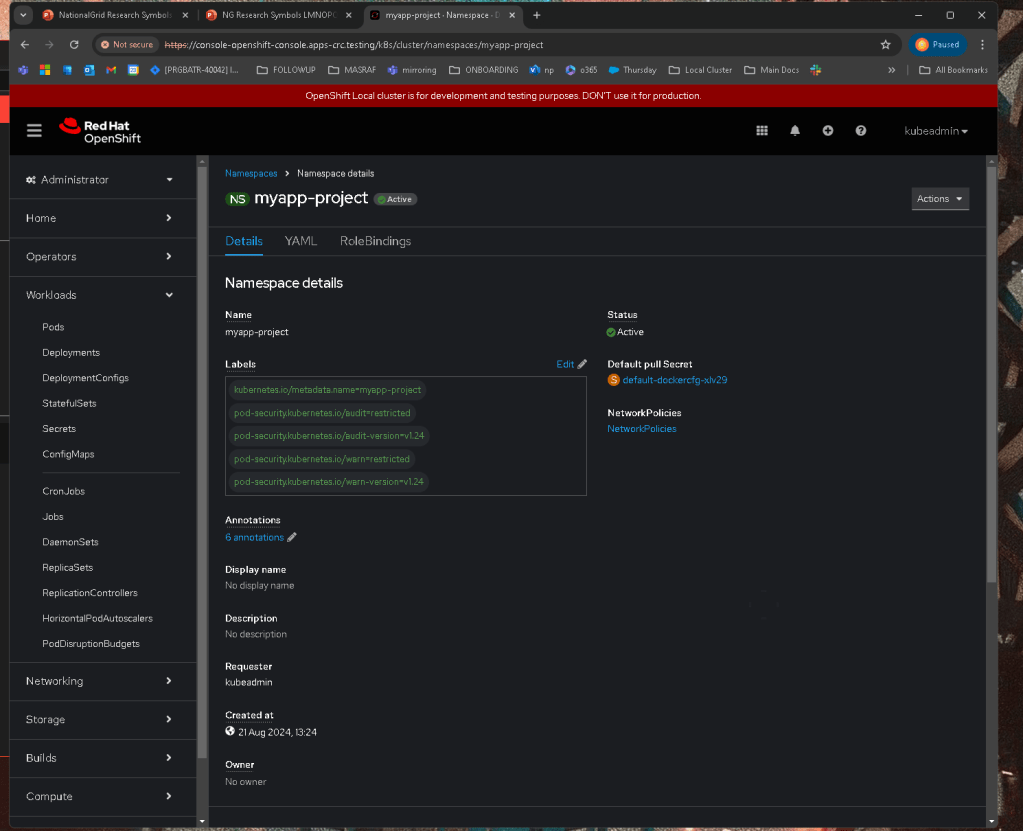
Task: Go to StatefulSets
Action: [69, 403]
